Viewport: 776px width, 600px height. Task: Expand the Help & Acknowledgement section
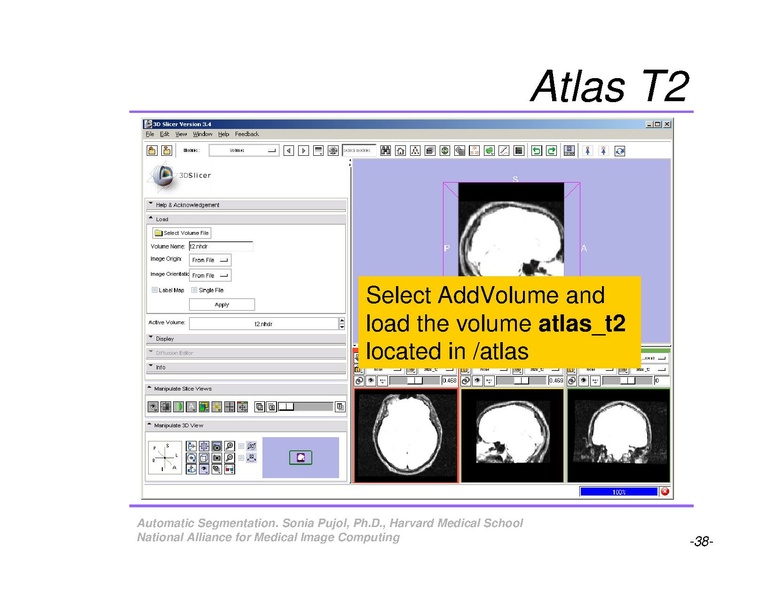[246, 205]
